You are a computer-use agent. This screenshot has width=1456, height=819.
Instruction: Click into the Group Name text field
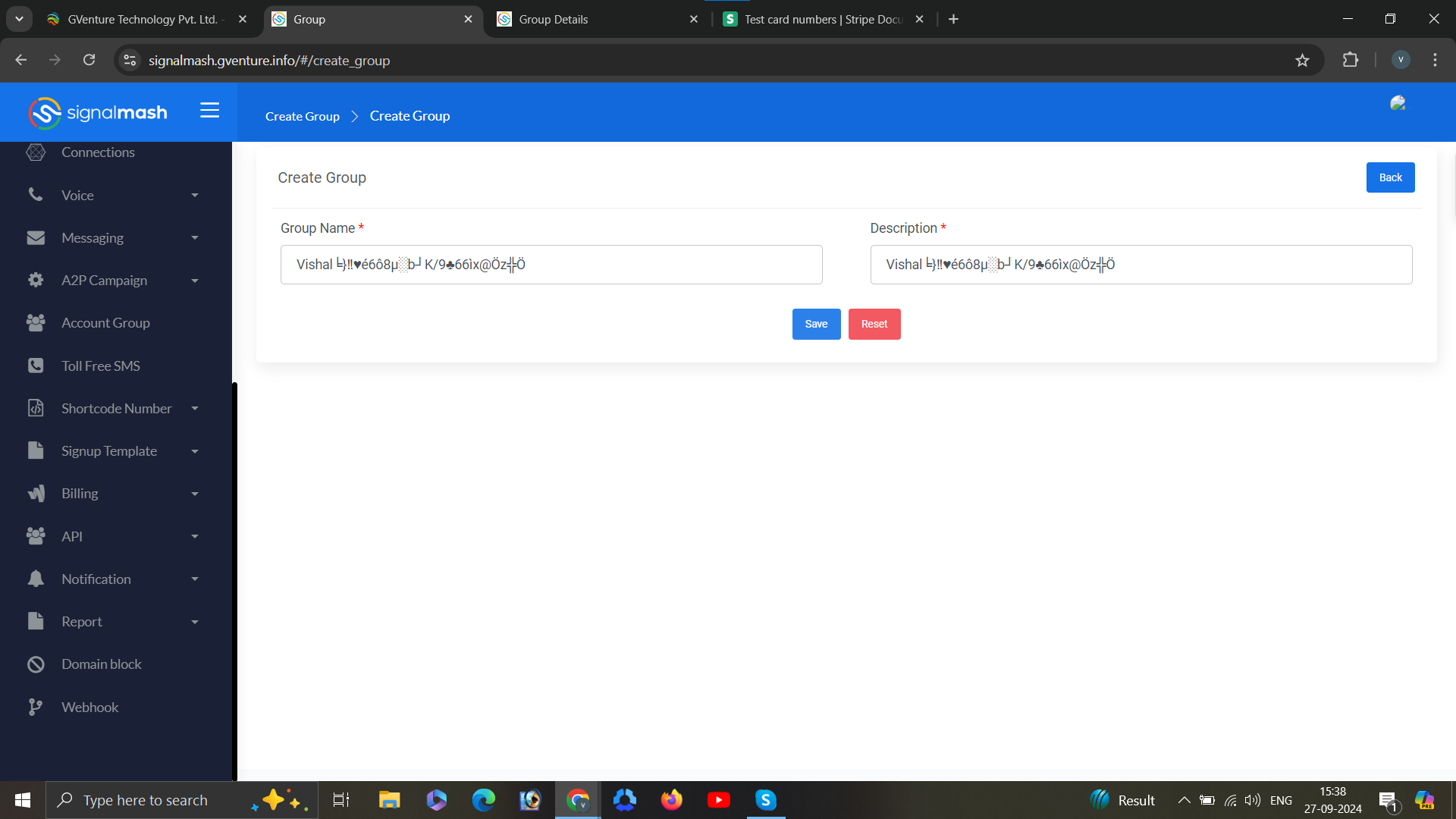(551, 265)
